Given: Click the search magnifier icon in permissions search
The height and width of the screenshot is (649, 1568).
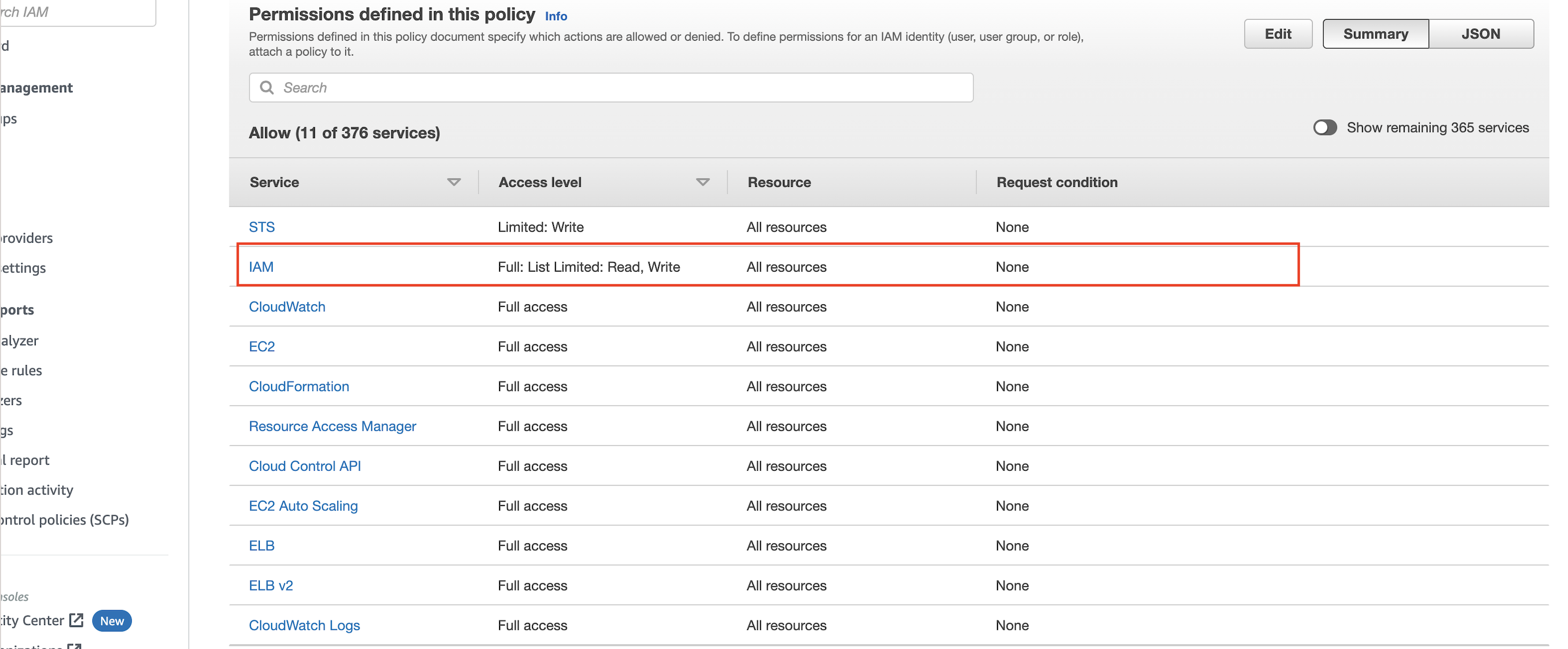Looking at the screenshot, I should (x=267, y=88).
